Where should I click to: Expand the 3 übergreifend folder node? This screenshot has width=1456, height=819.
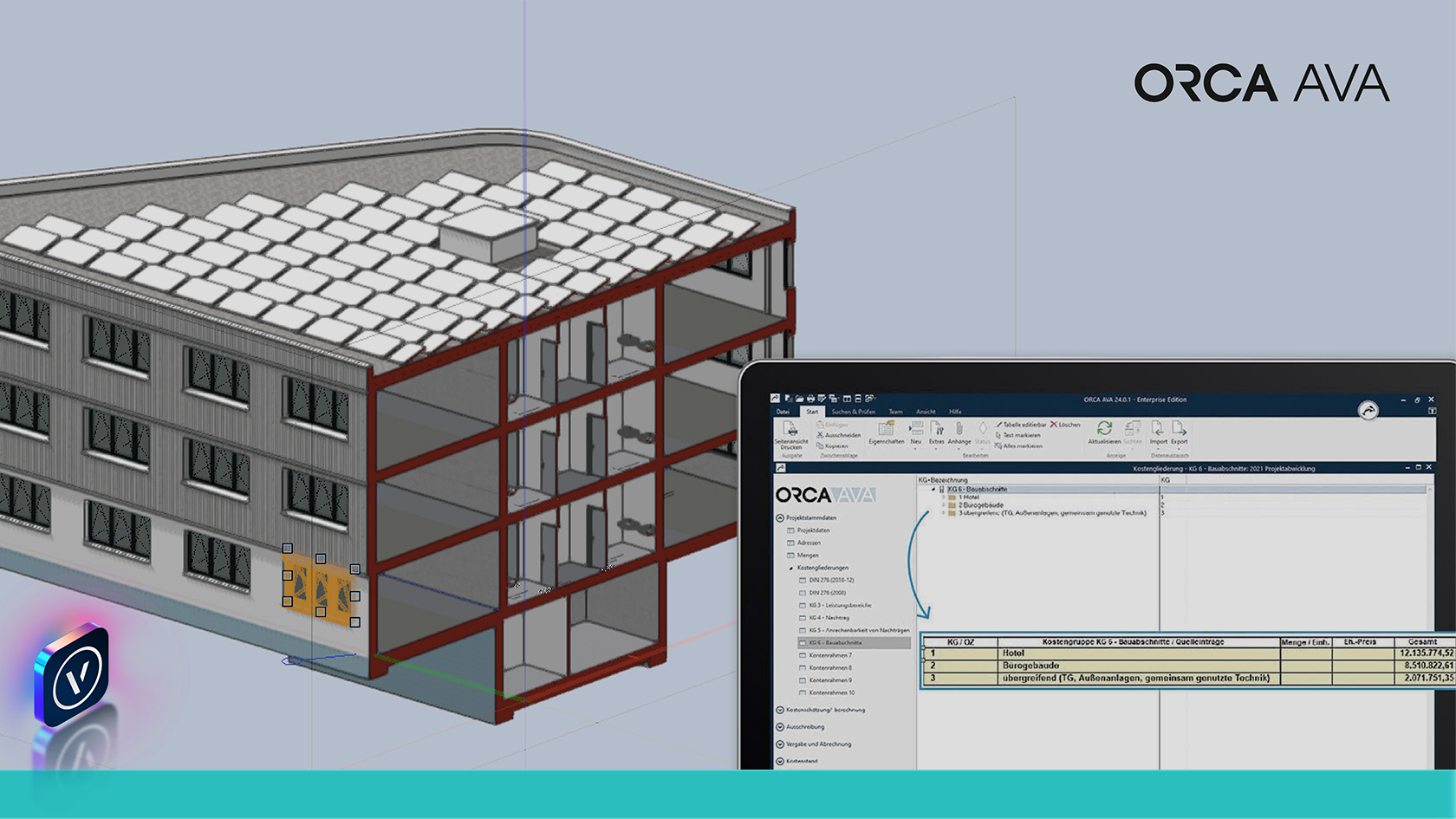click(x=944, y=513)
